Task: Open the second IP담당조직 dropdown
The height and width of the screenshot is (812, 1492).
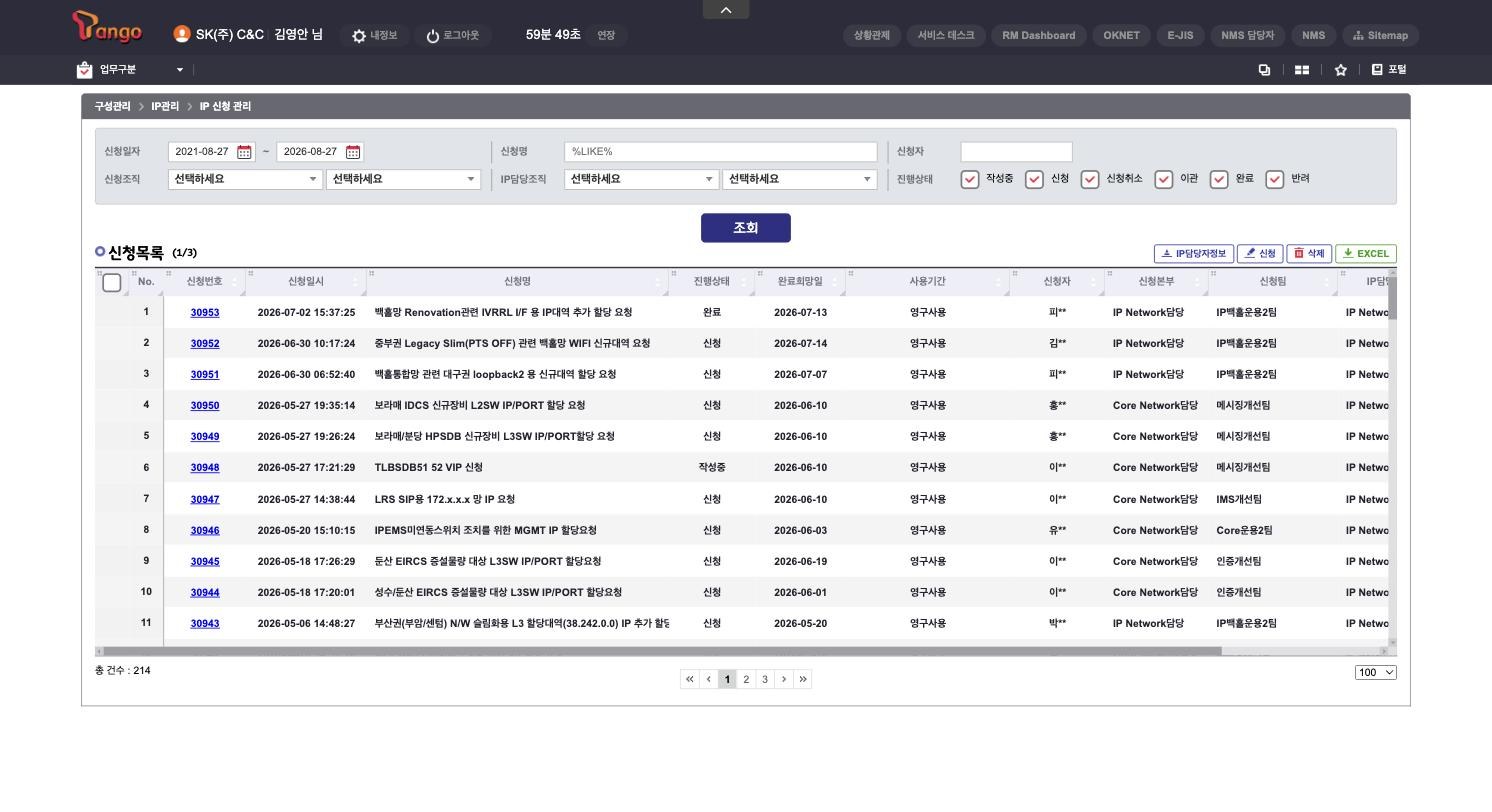Action: tap(799, 179)
